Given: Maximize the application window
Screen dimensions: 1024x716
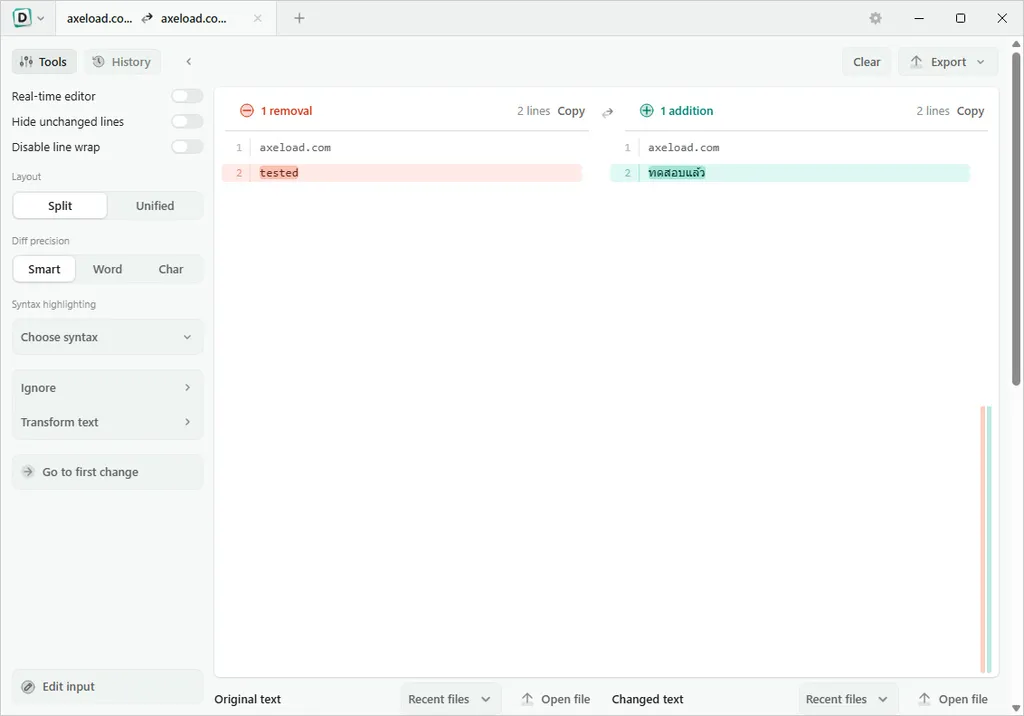Looking at the screenshot, I should coord(960,18).
